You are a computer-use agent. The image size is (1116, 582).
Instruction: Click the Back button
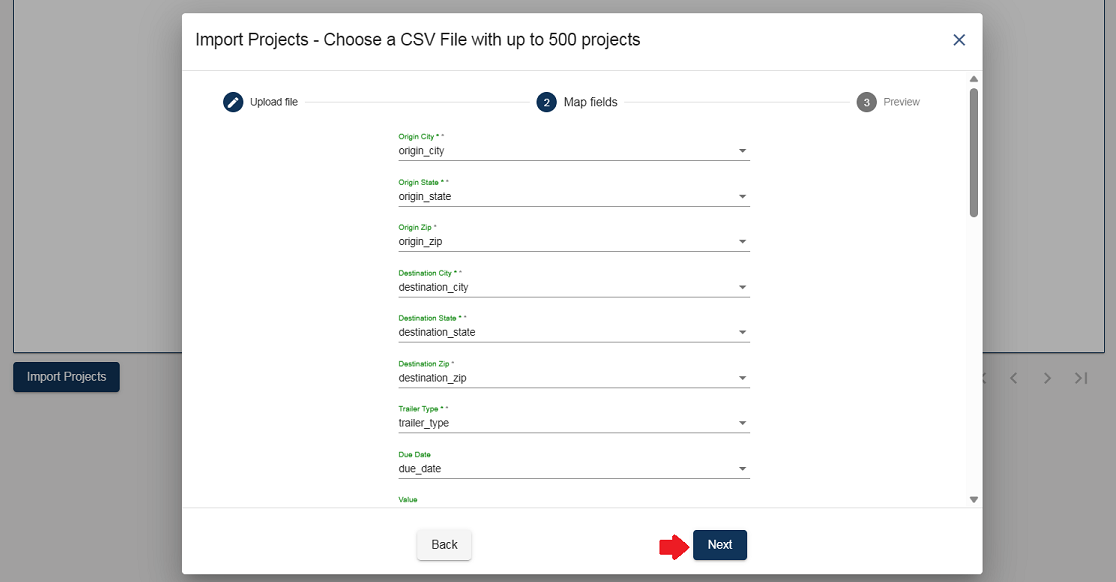[444, 545]
